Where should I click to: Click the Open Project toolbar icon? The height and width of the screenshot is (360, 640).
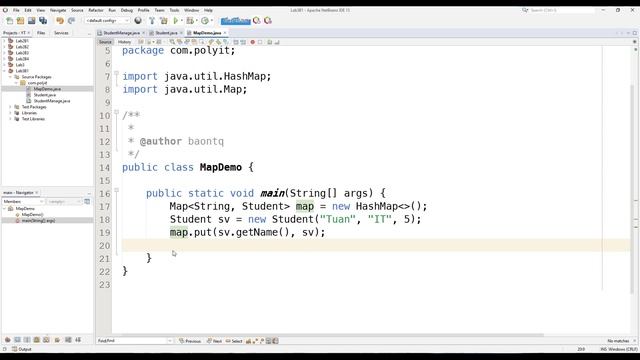click(x=31, y=20)
